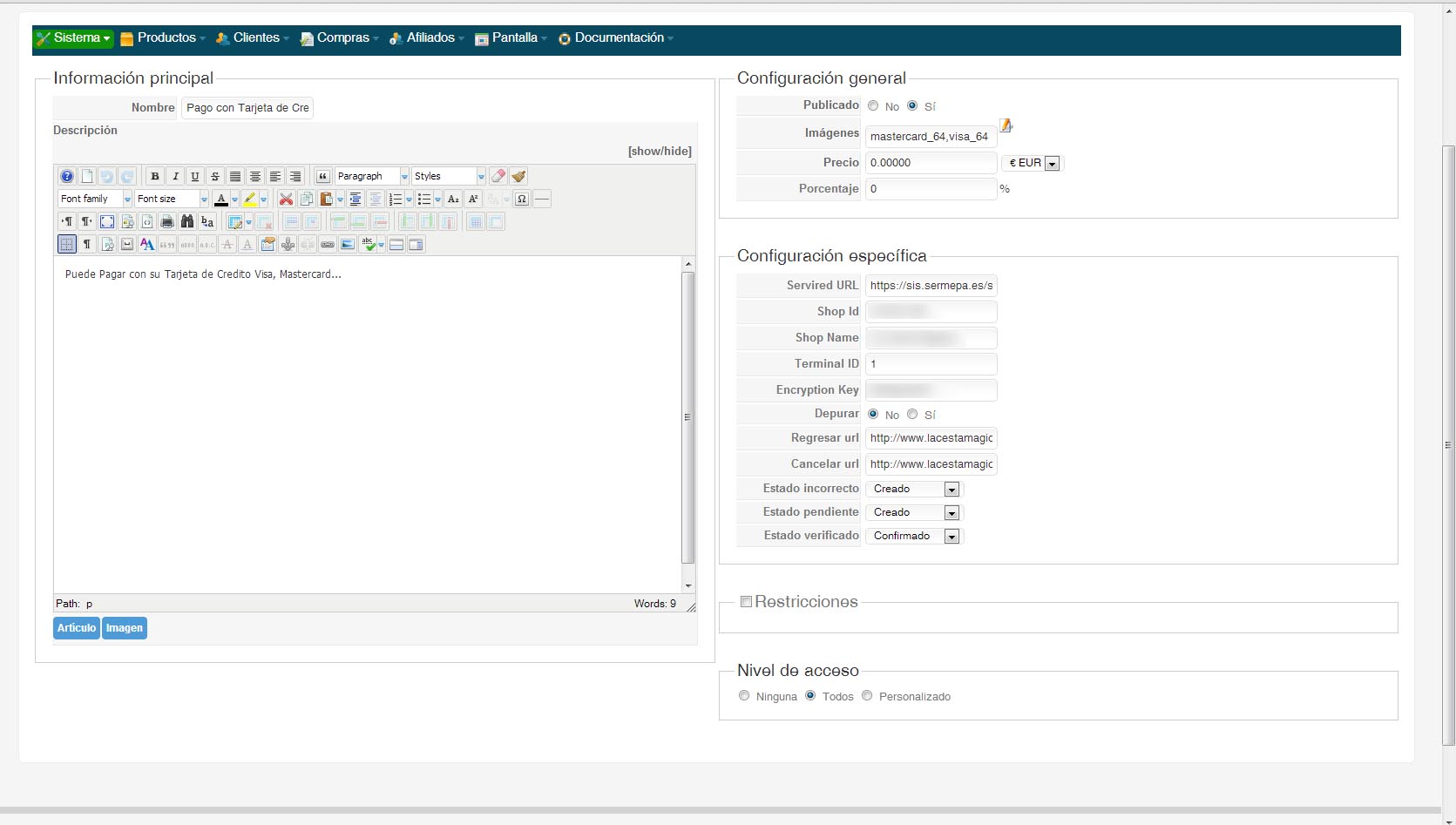Click the scissors cut icon
The height and width of the screenshot is (825, 1456).
click(x=286, y=199)
